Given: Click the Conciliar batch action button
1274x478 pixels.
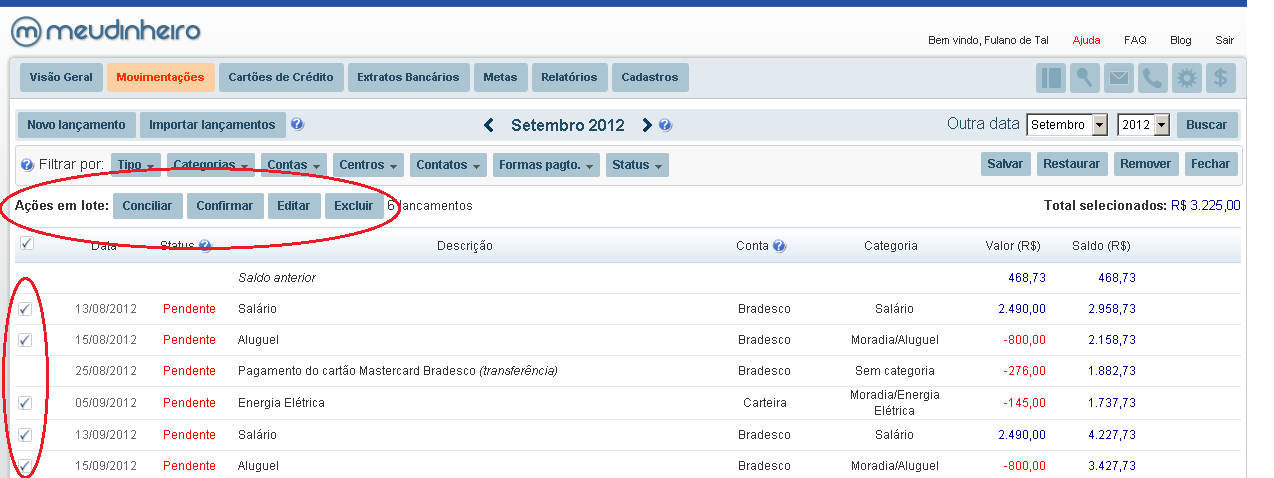Looking at the screenshot, I should coord(147,206).
